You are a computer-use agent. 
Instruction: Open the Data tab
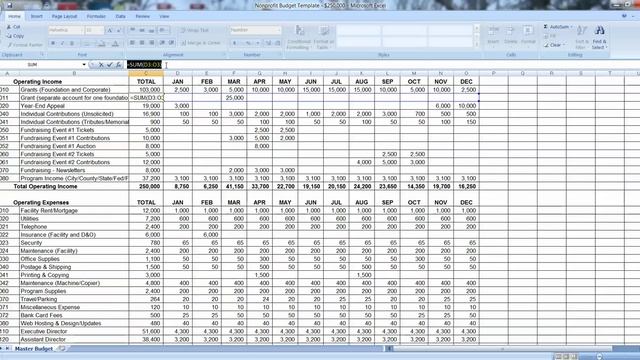(x=120, y=16)
